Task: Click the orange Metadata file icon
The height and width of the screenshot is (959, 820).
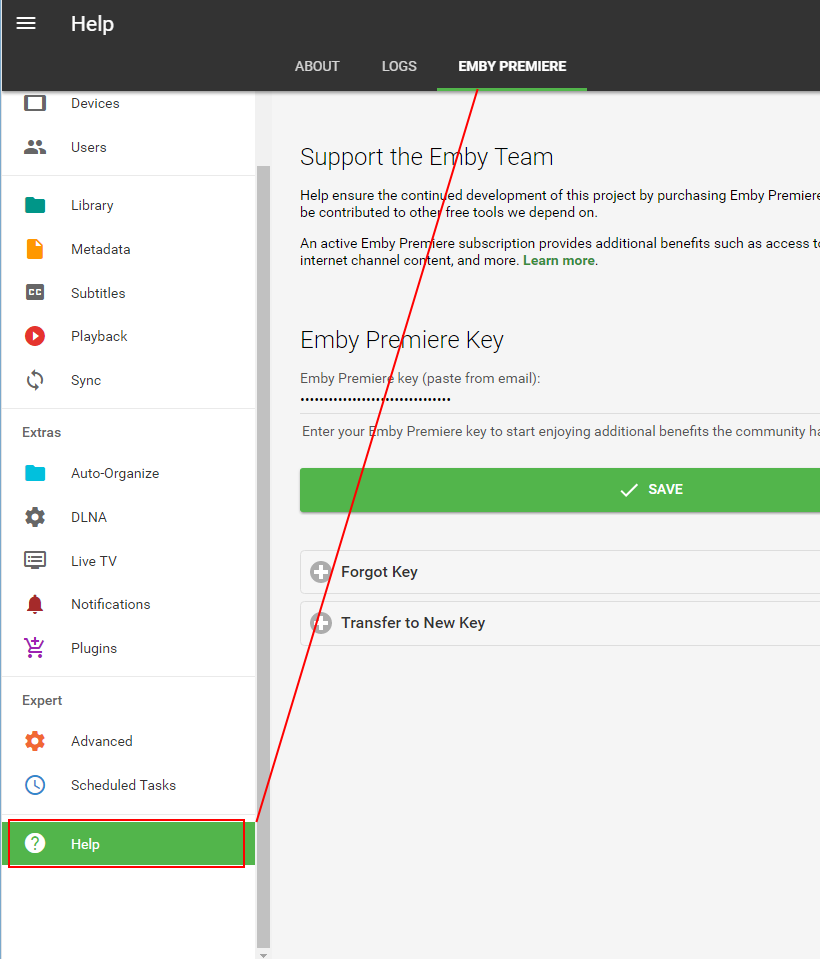Action: [35, 249]
